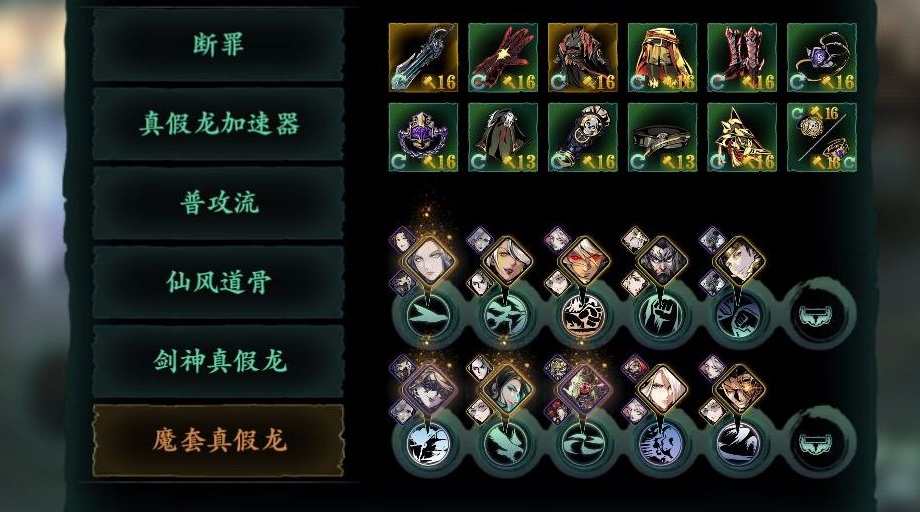Select the red gloves equipment slot

click(503, 57)
